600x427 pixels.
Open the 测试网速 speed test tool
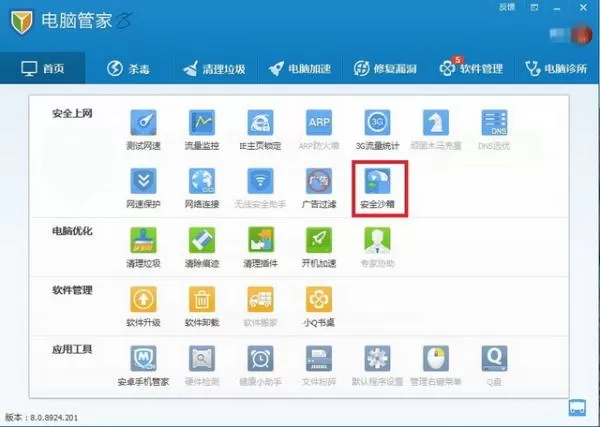pyautogui.click(x=143, y=123)
